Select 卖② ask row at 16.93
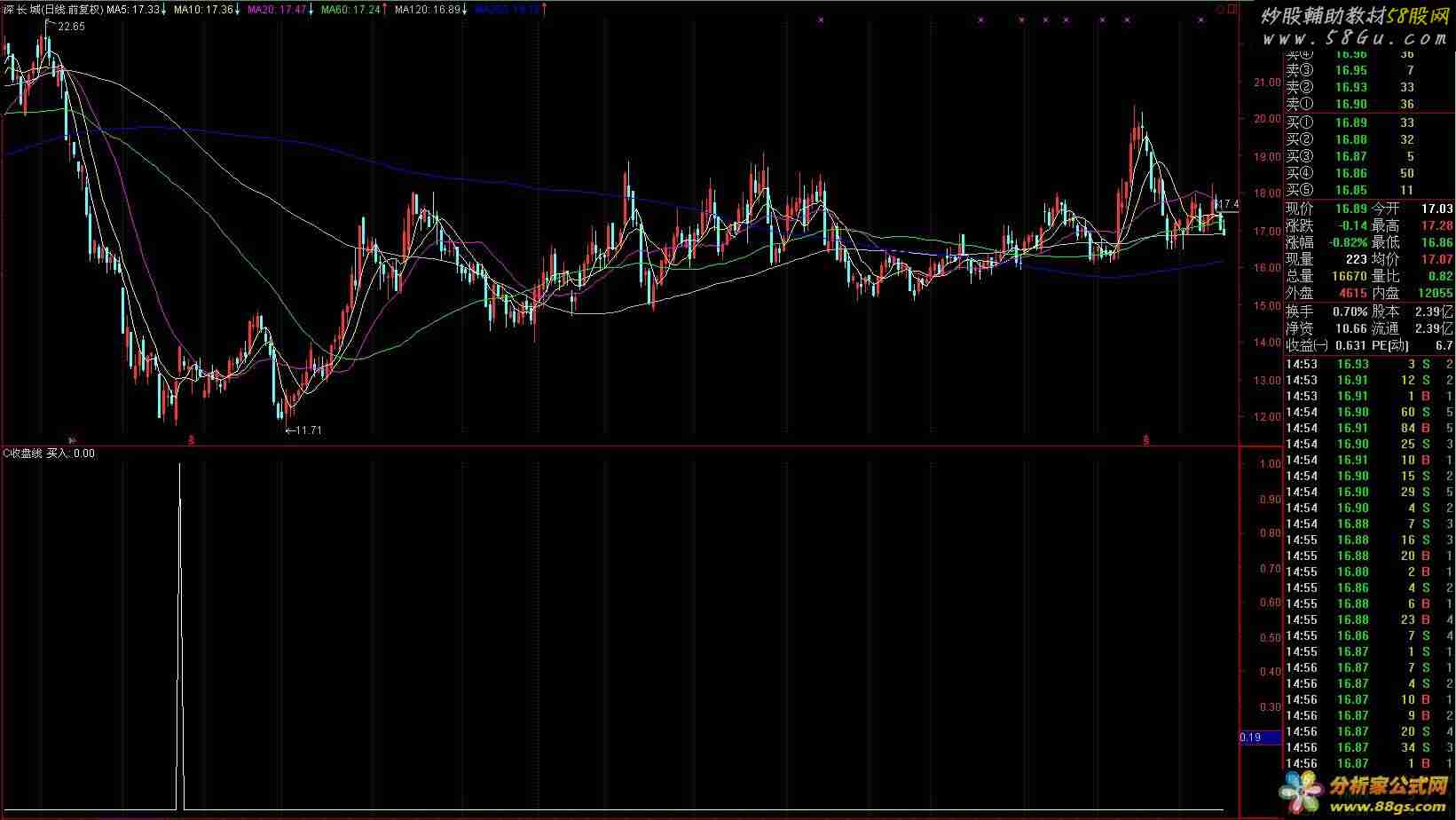1456x820 pixels. 1370,87
